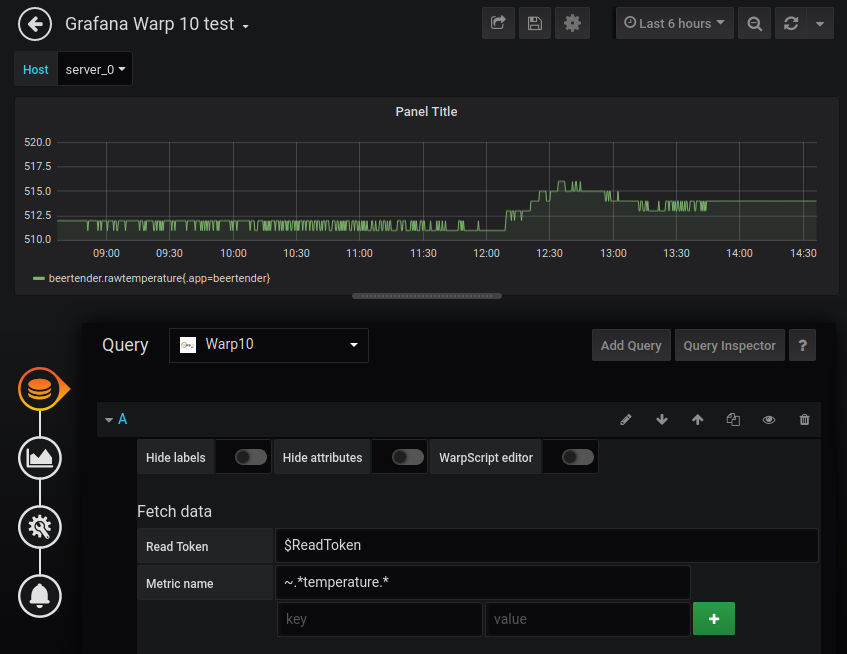847x654 pixels.
Task: Switch to the Alert bell tab
Action: click(x=40, y=596)
